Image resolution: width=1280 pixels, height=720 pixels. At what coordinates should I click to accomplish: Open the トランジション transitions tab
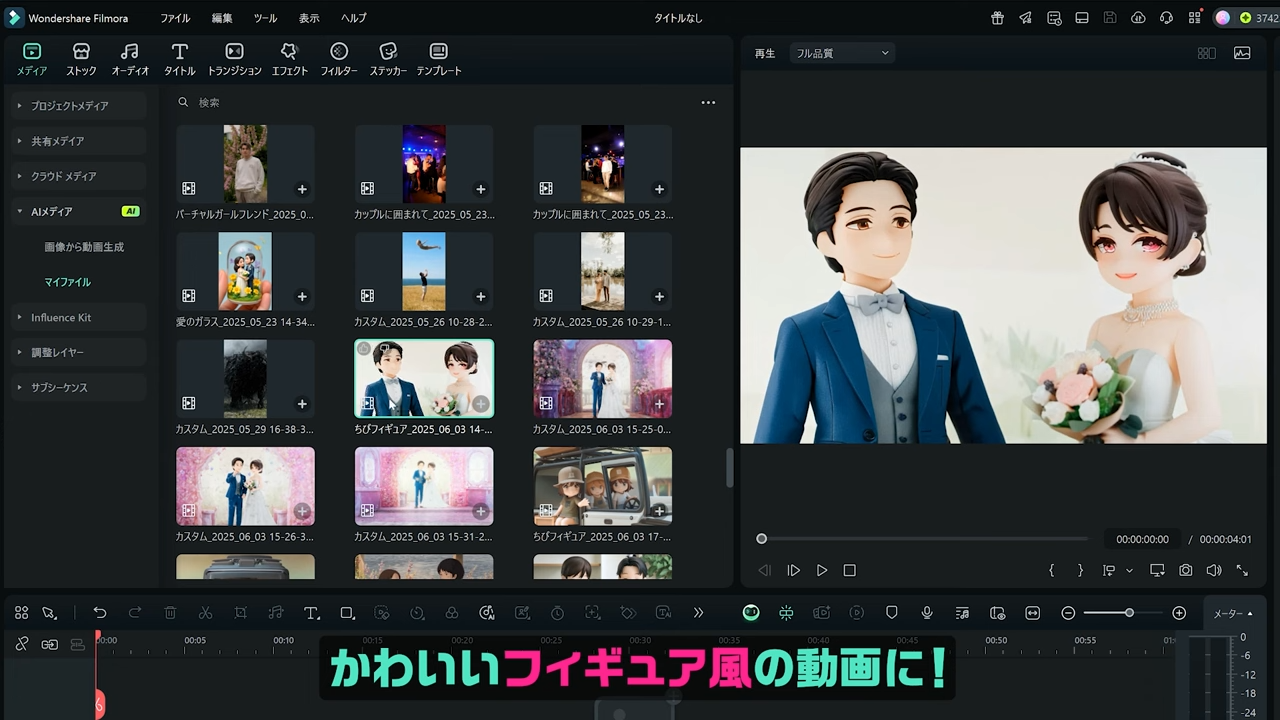coord(234,59)
